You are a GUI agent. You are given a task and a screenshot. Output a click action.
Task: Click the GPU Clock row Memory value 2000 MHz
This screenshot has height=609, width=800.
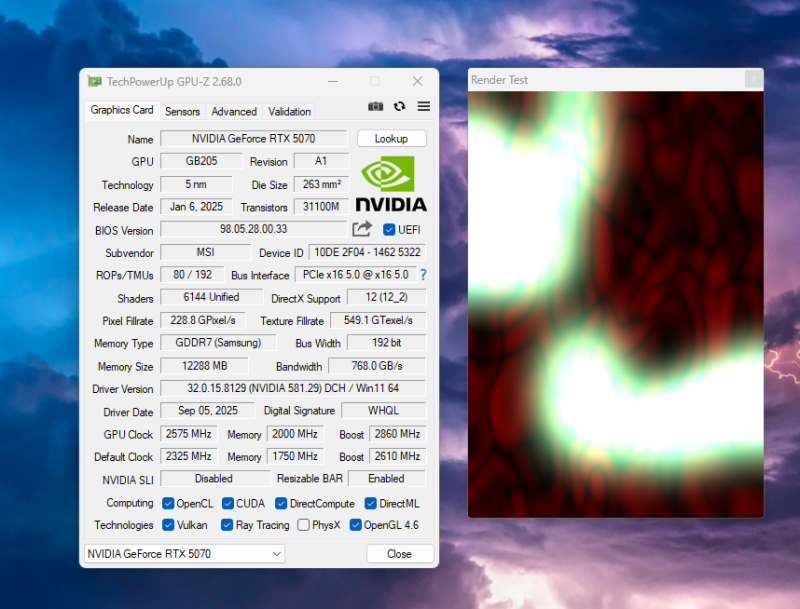pos(295,434)
